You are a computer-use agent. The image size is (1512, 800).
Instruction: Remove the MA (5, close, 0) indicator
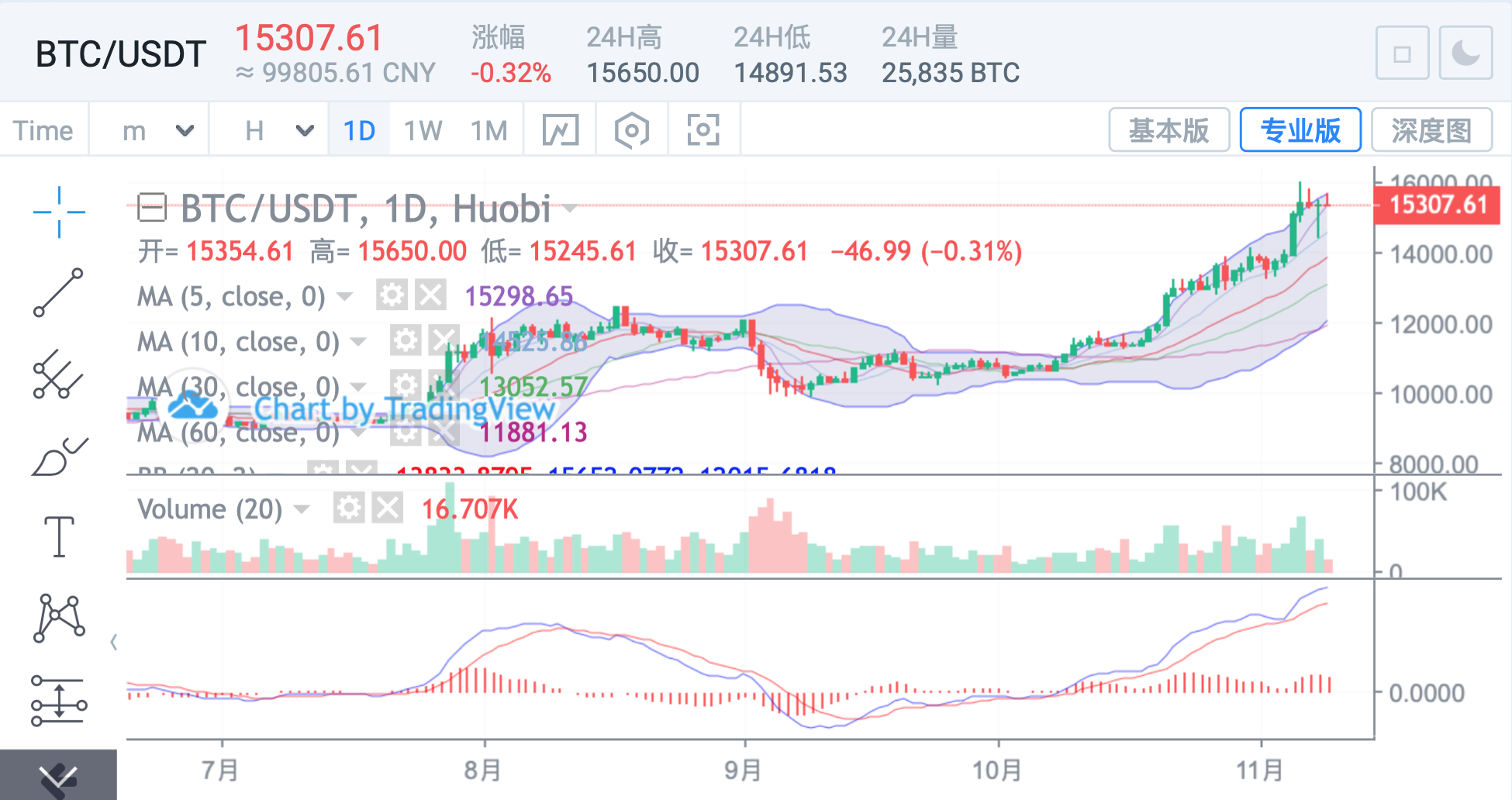click(431, 295)
